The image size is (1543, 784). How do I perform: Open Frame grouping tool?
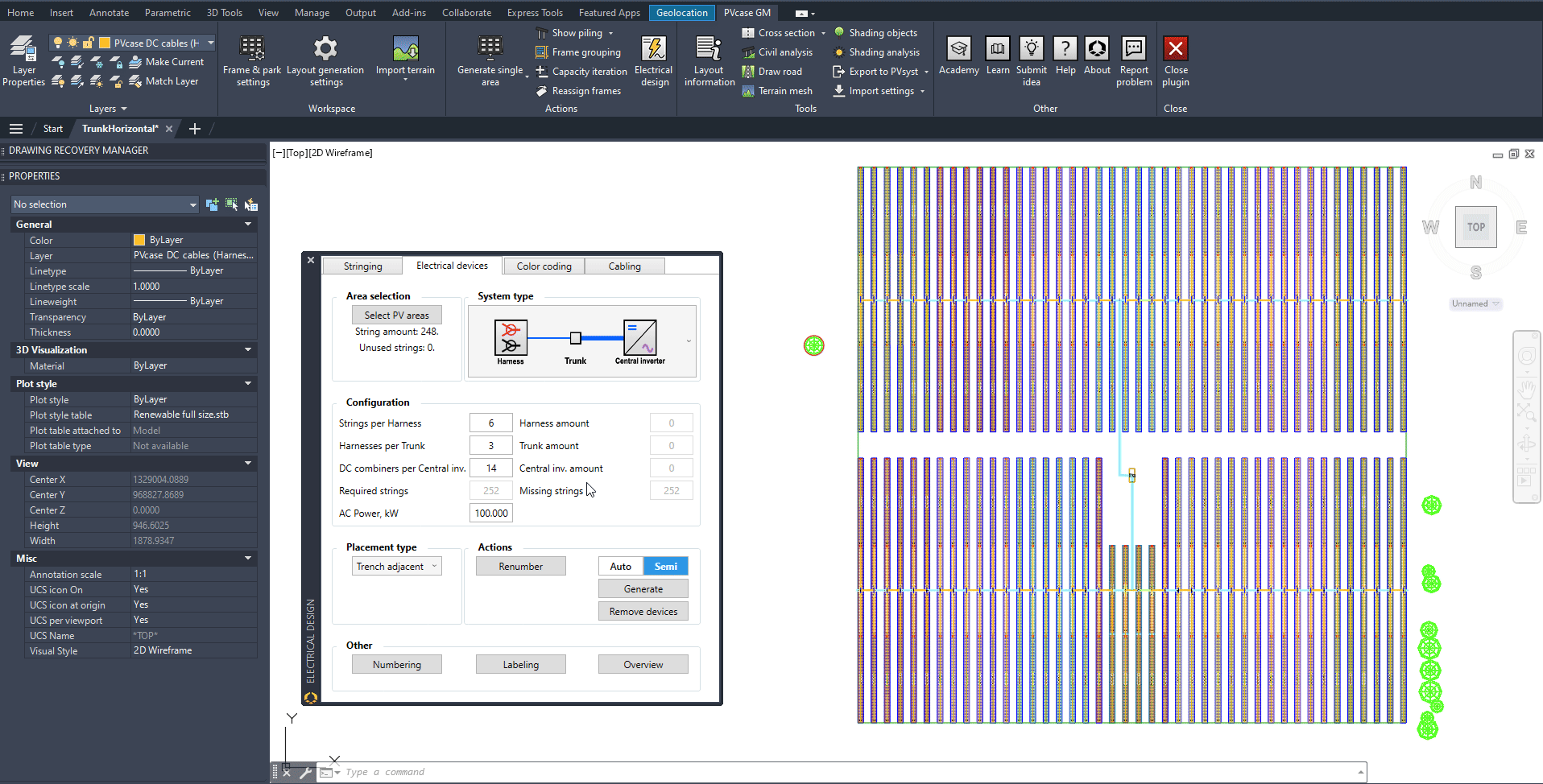click(x=578, y=52)
